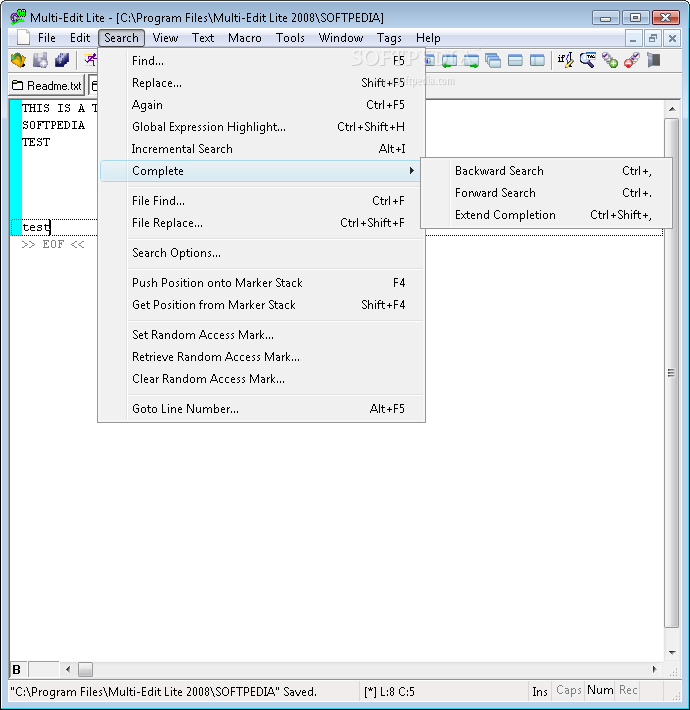690x710 pixels.
Task: Select Push Position onto Marker Stack
Action: pos(262,283)
